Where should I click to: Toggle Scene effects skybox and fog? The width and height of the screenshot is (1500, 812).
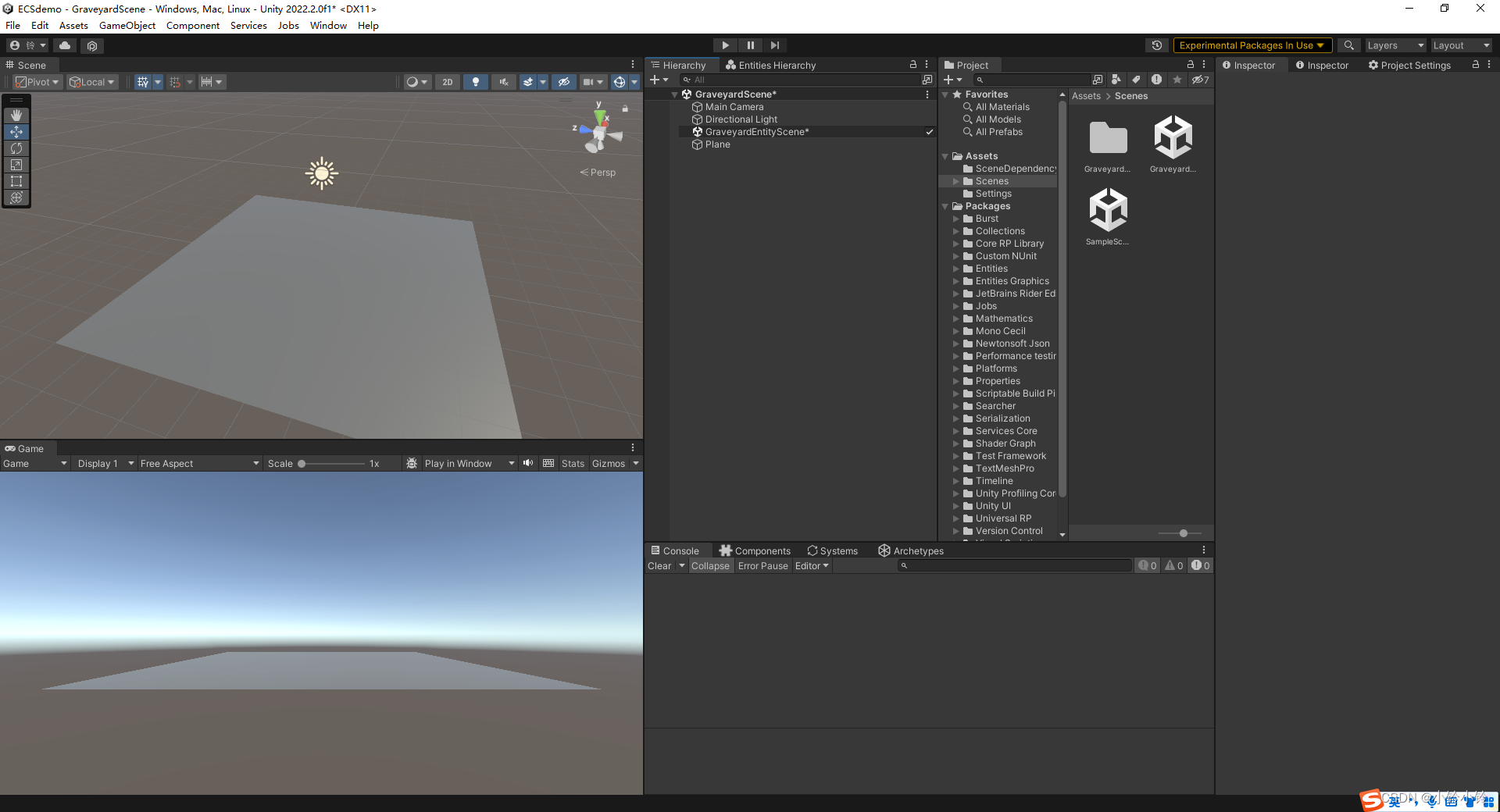point(528,82)
